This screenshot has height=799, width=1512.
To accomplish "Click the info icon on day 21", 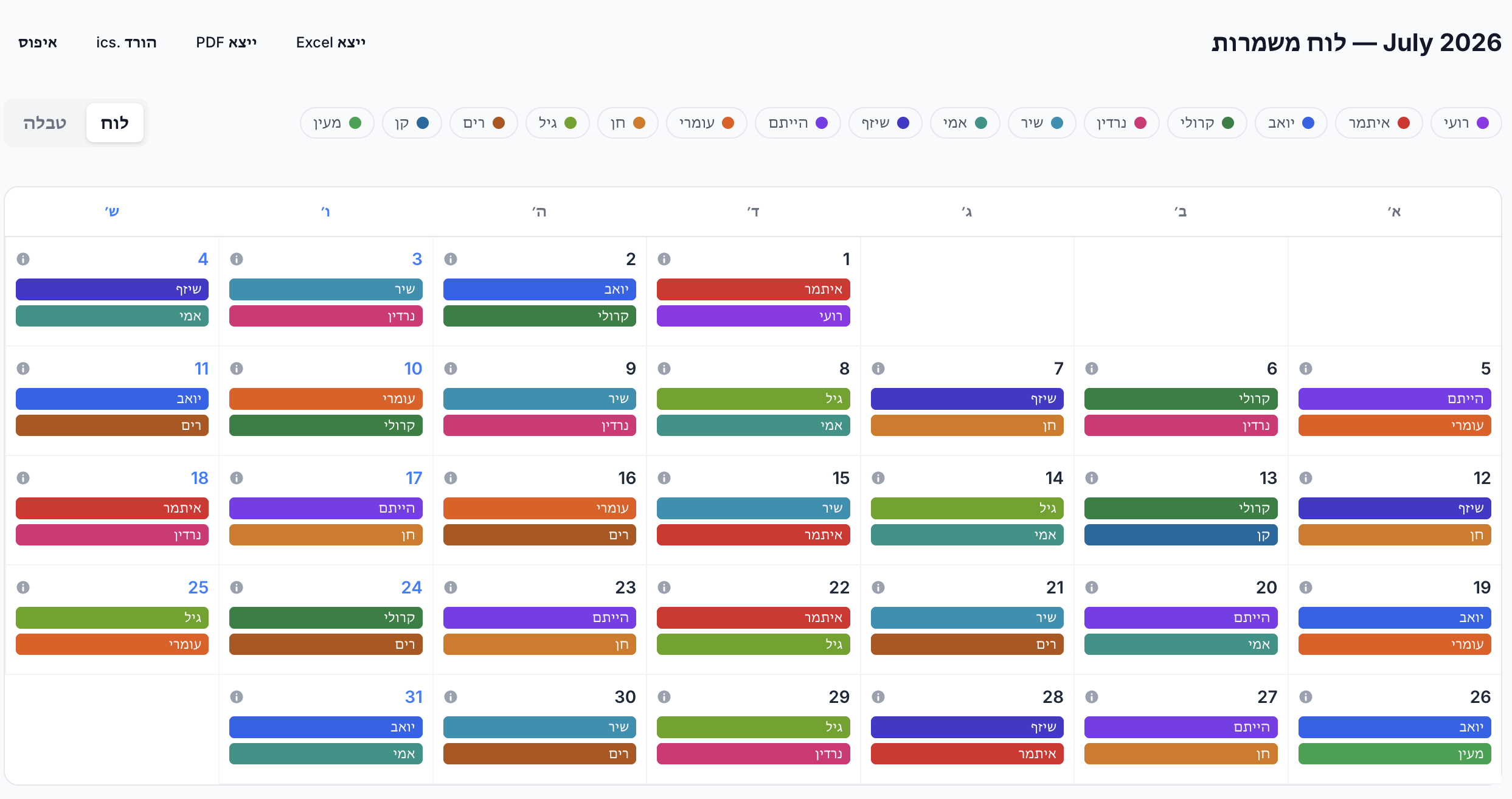I will click(878, 587).
